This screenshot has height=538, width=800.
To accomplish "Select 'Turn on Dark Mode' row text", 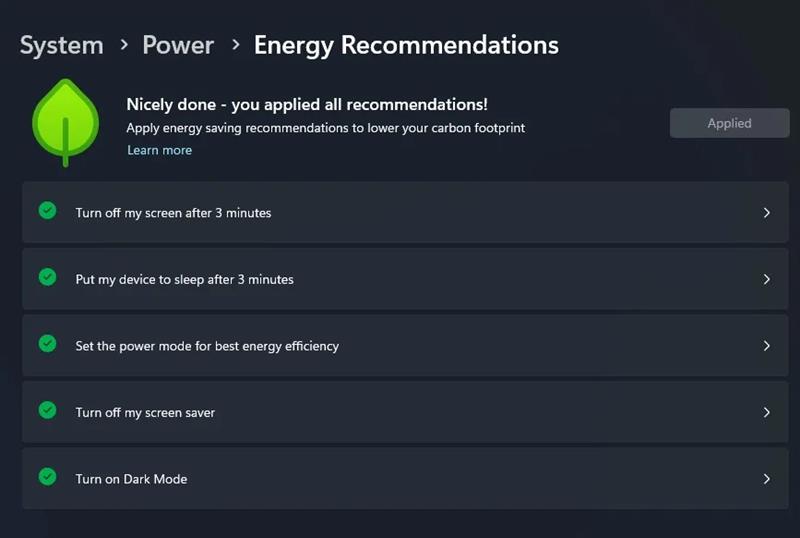I will 131,479.
